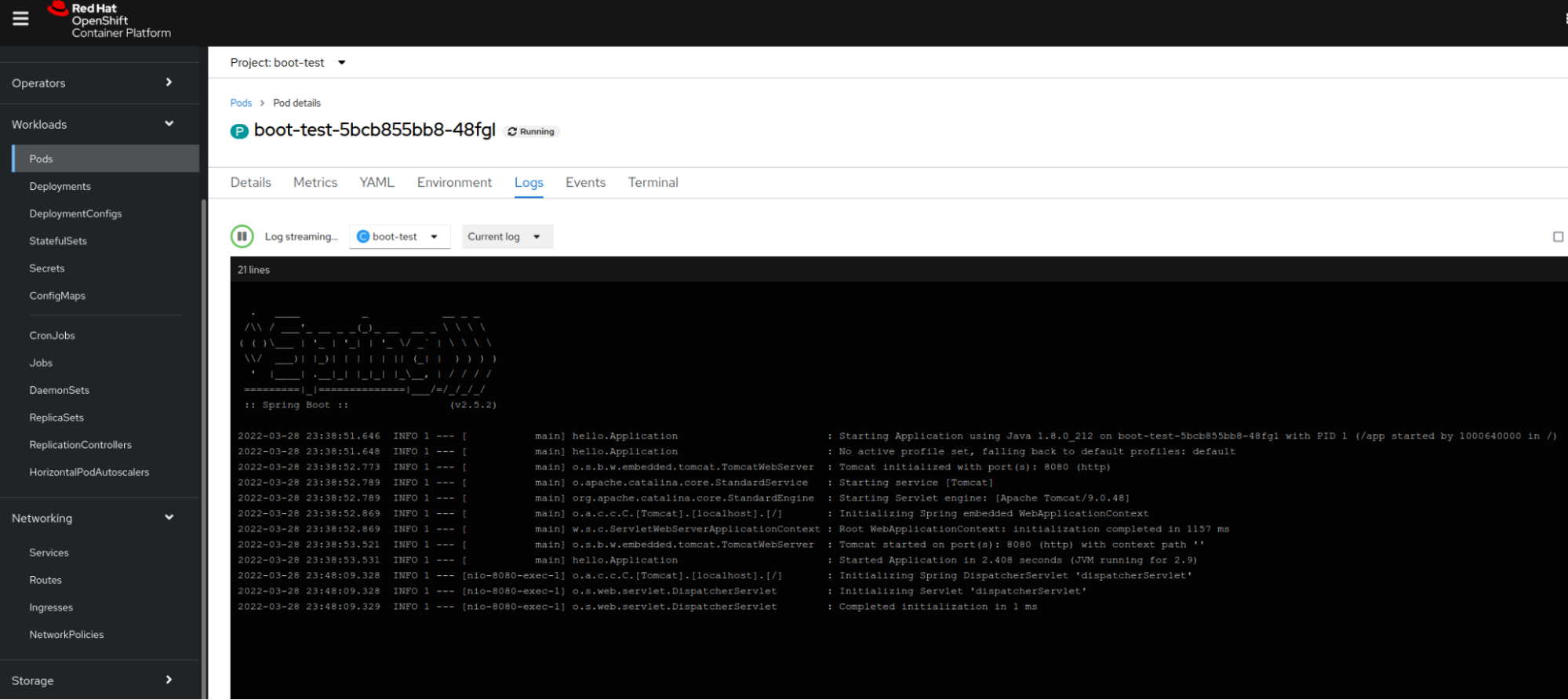Viewport: 1568px width, 700px height.
Task: Open DeploymentConfigs in the sidebar
Action: tap(75, 213)
